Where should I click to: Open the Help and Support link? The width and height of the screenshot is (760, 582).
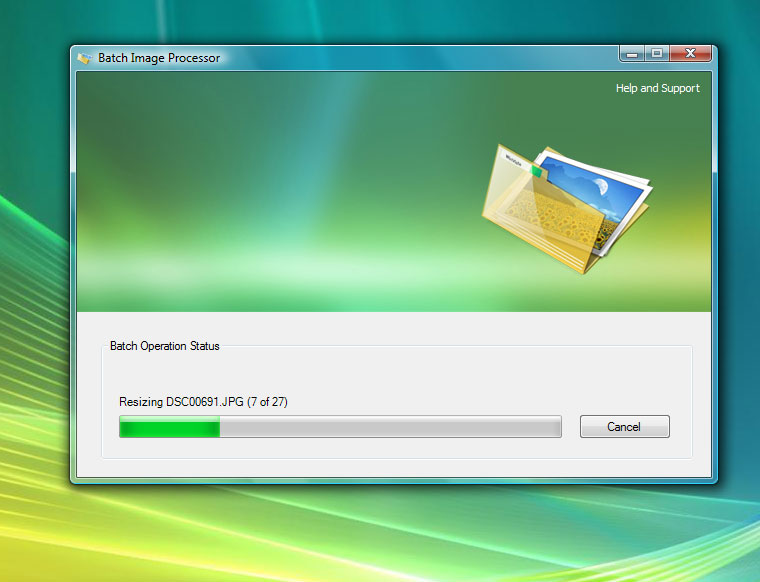tap(657, 88)
